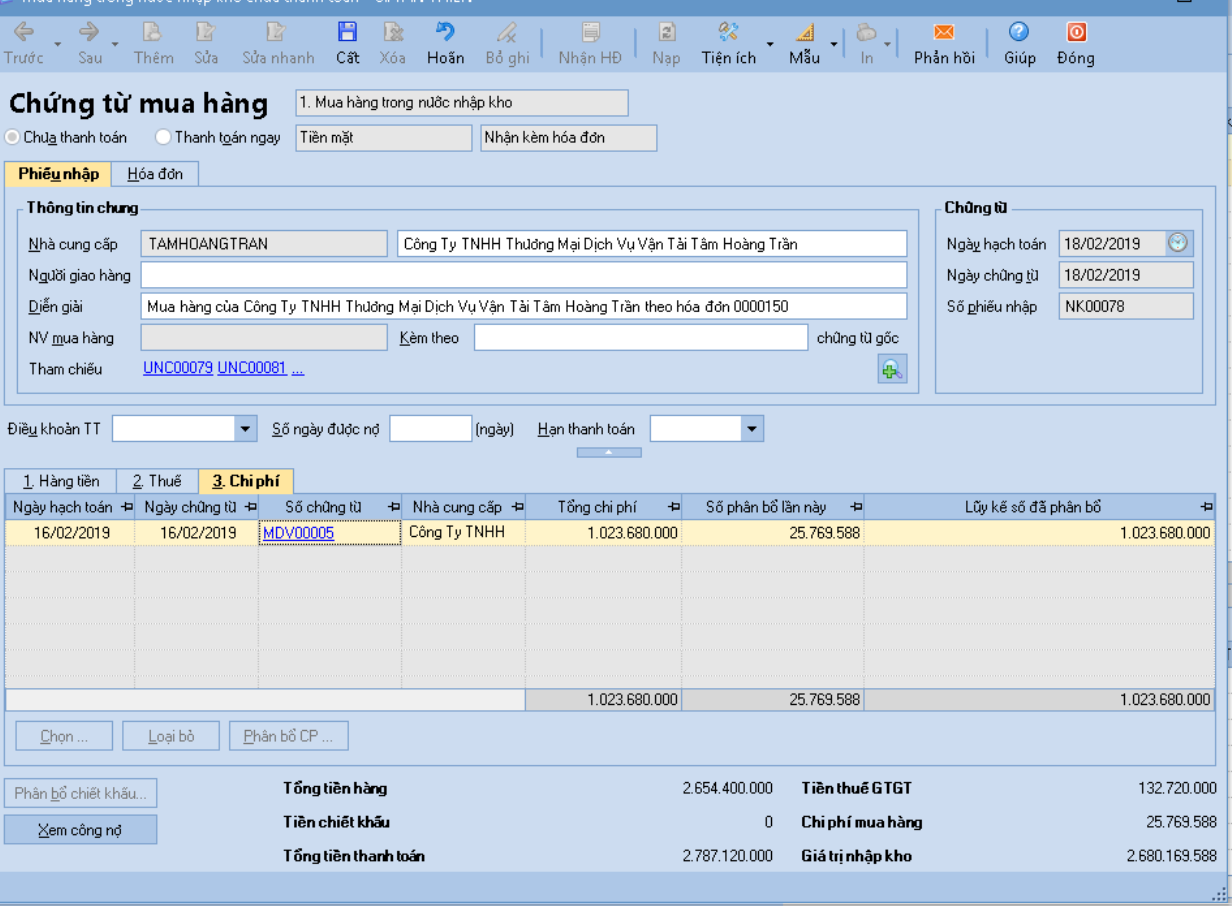
Task: Click the Người giao hàng input field
Action: [x=523, y=275]
